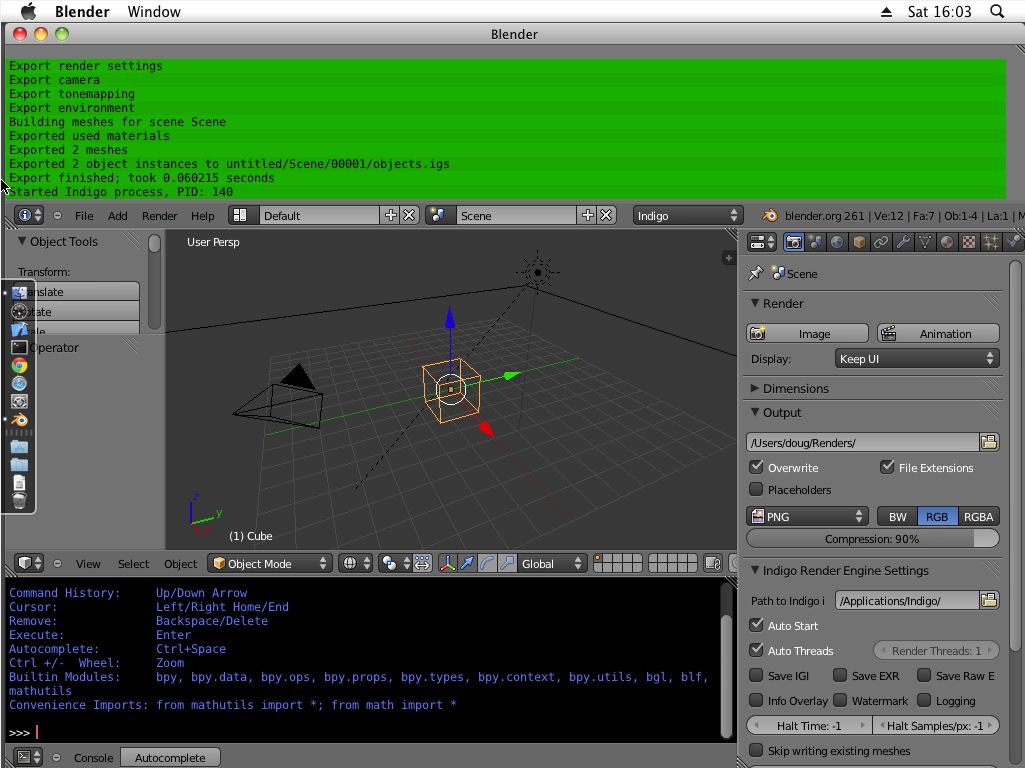Open the File menu in Info header
The height and width of the screenshot is (768, 1025).
[84, 216]
